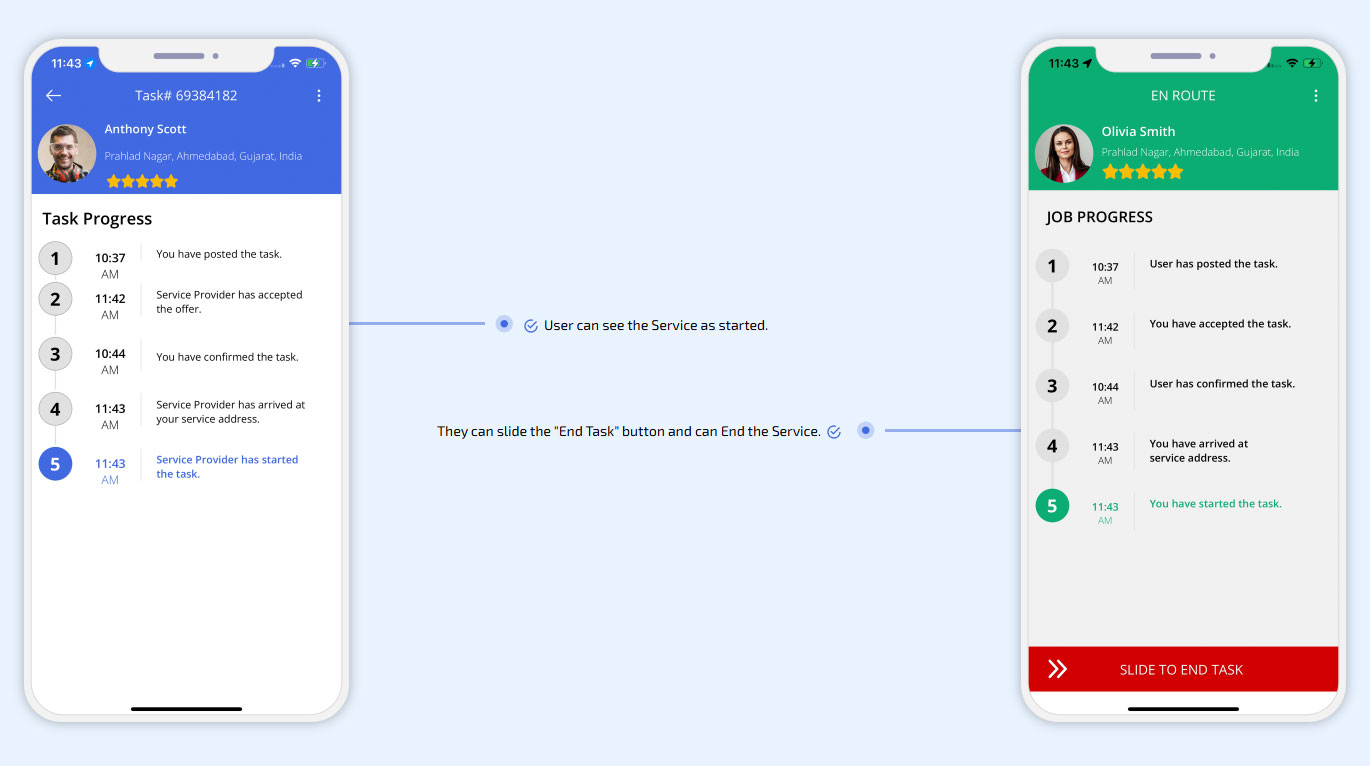
Task: Click 'You have started the task' text
Action: tap(1215, 504)
